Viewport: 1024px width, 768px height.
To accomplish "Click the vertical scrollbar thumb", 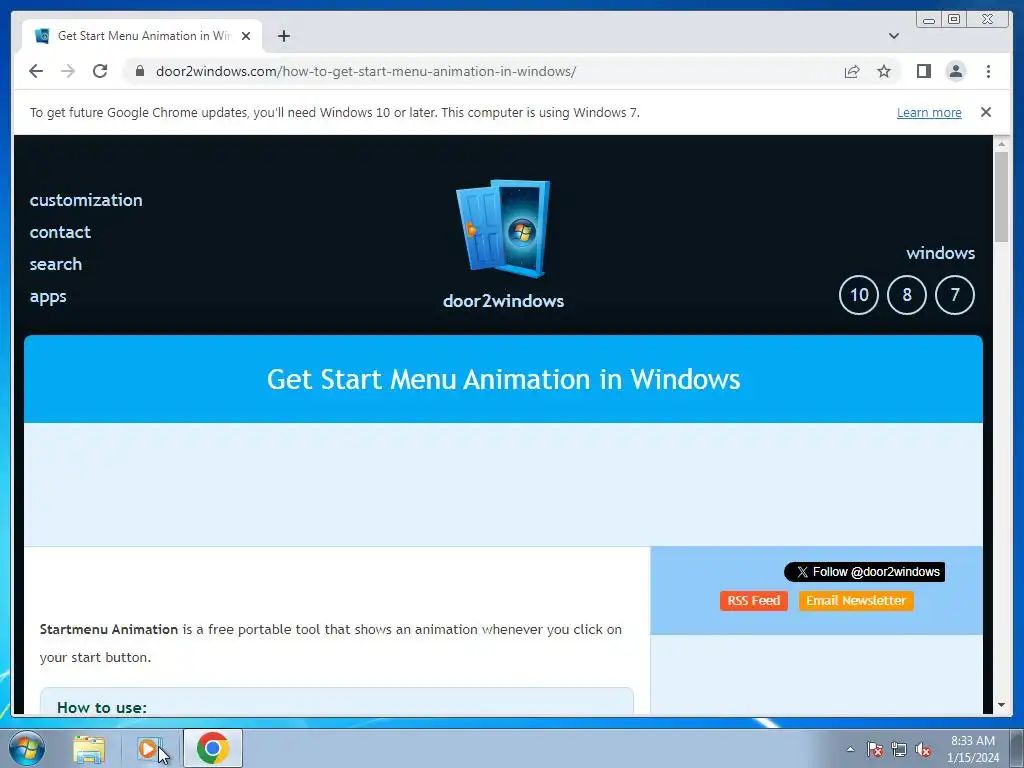I will click(x=1001, y=197).
